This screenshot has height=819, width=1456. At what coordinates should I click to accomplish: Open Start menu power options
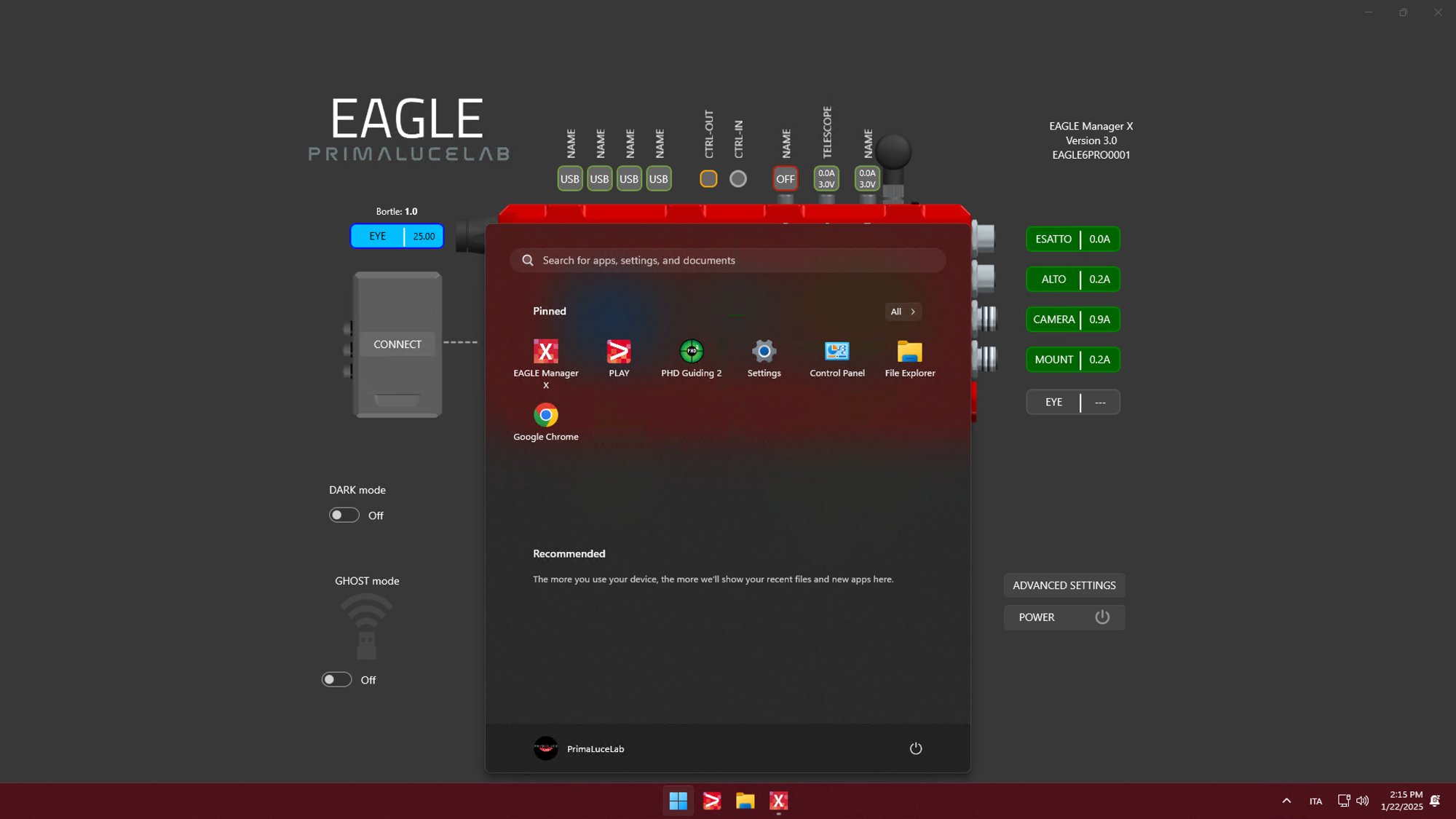[916, 748]
